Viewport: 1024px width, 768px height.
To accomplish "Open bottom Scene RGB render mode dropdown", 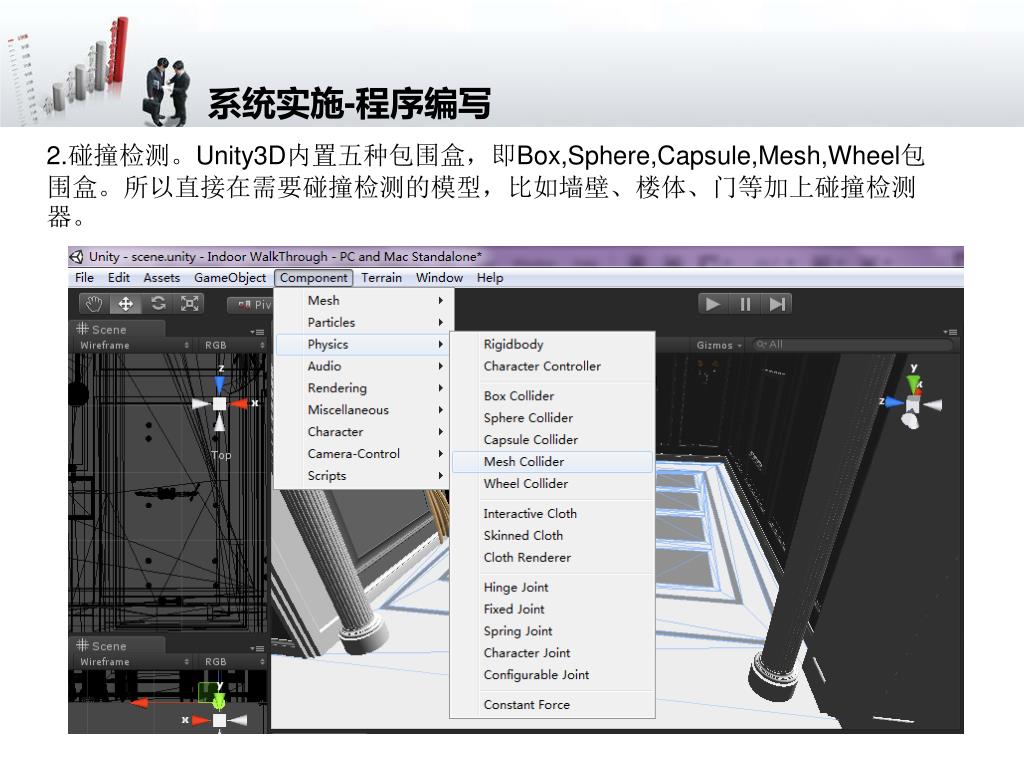I will [234, 662].
